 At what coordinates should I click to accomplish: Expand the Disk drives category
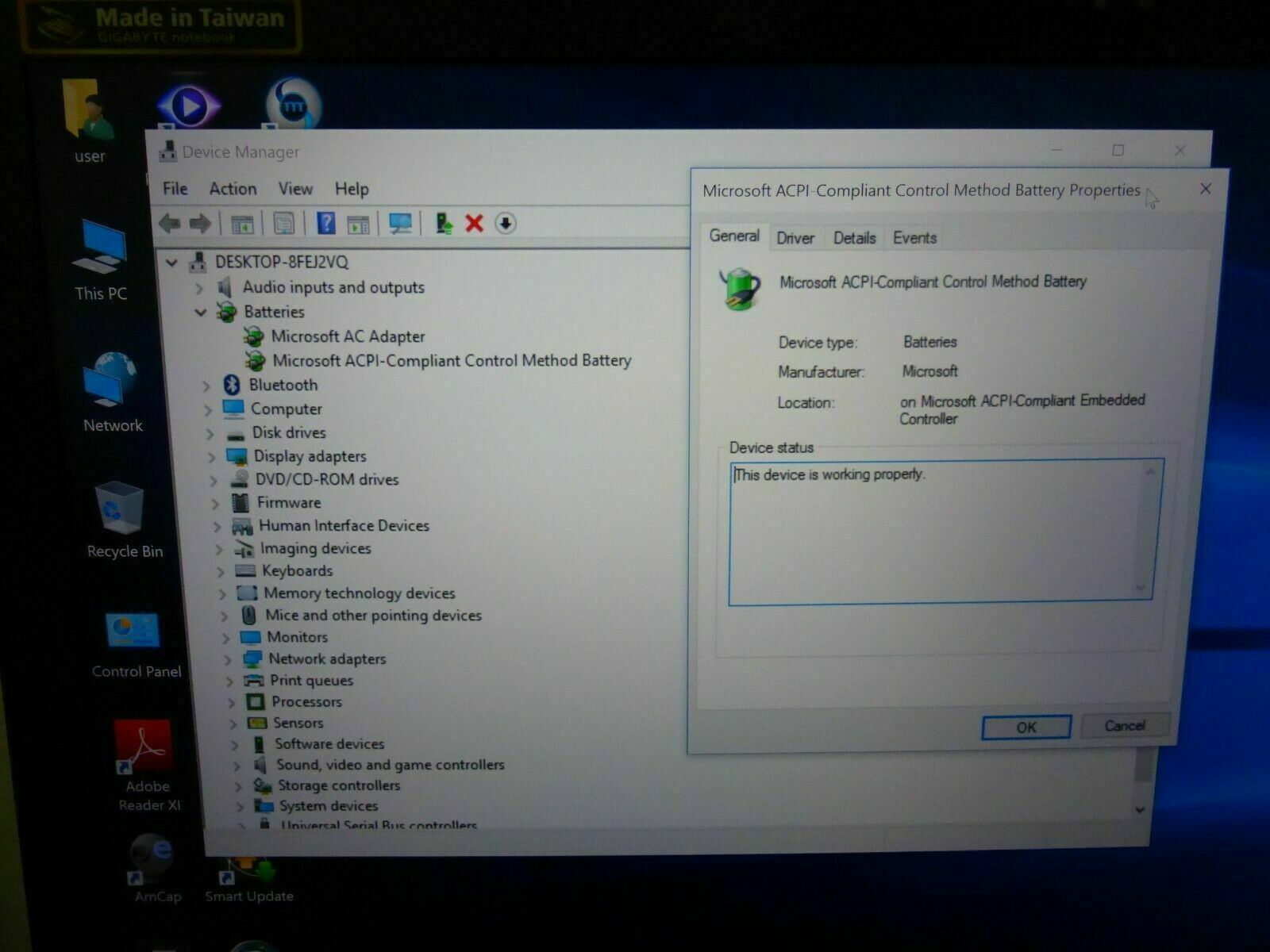[x=210, y=434]
